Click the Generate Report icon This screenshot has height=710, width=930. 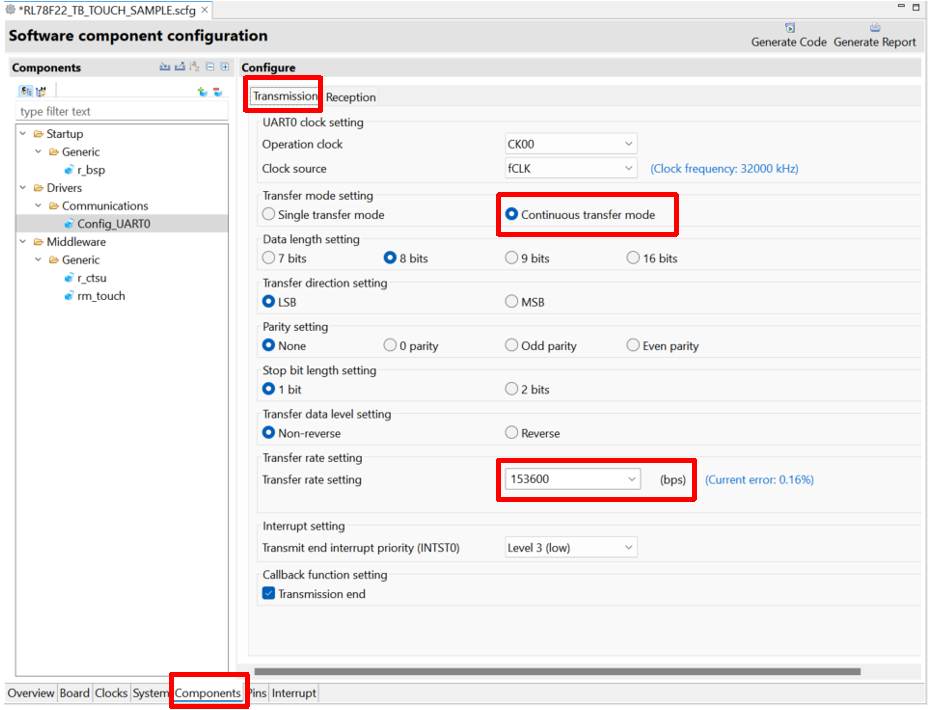point(874,28)
